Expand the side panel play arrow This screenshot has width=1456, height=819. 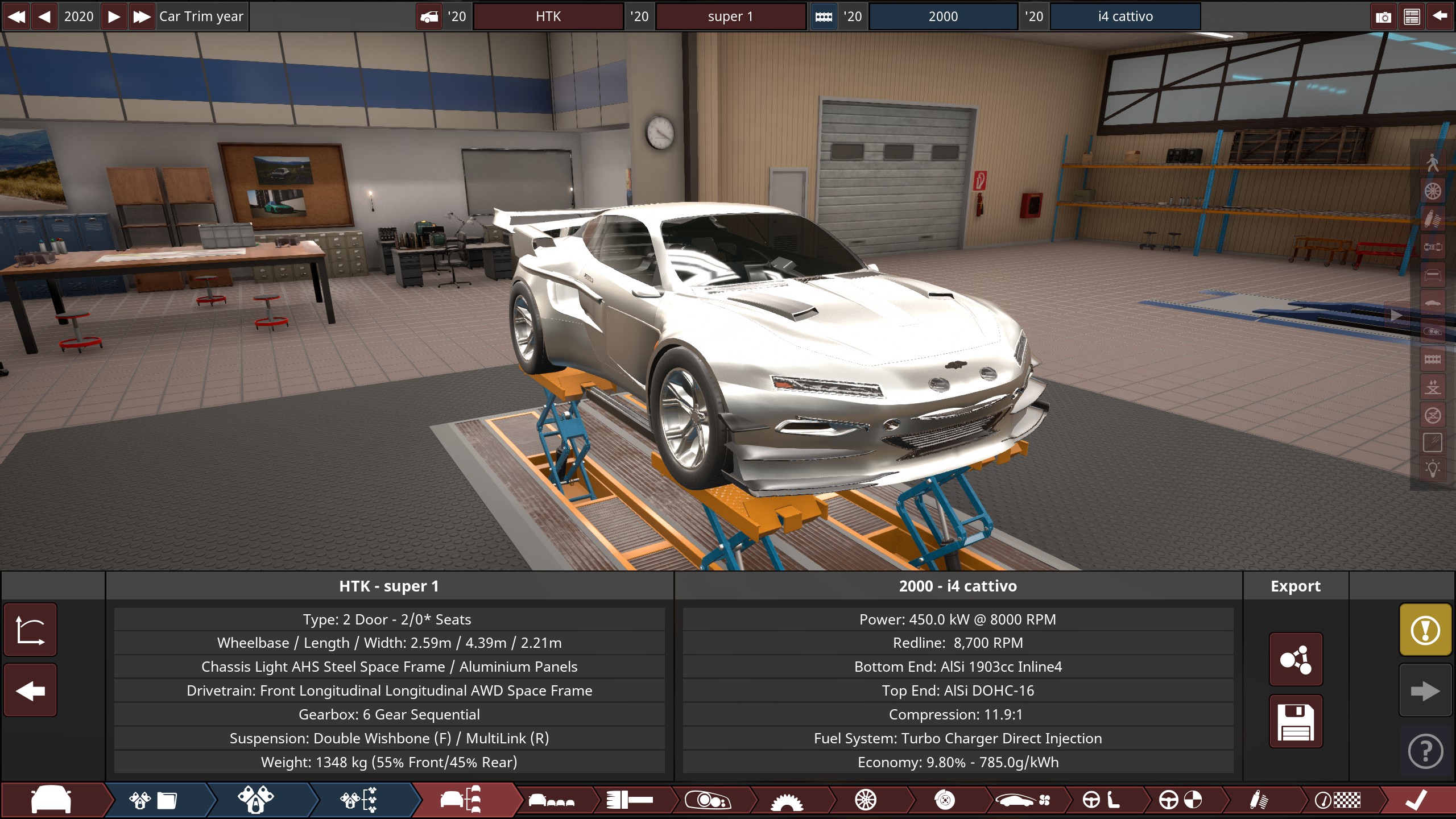point(1396,315)
